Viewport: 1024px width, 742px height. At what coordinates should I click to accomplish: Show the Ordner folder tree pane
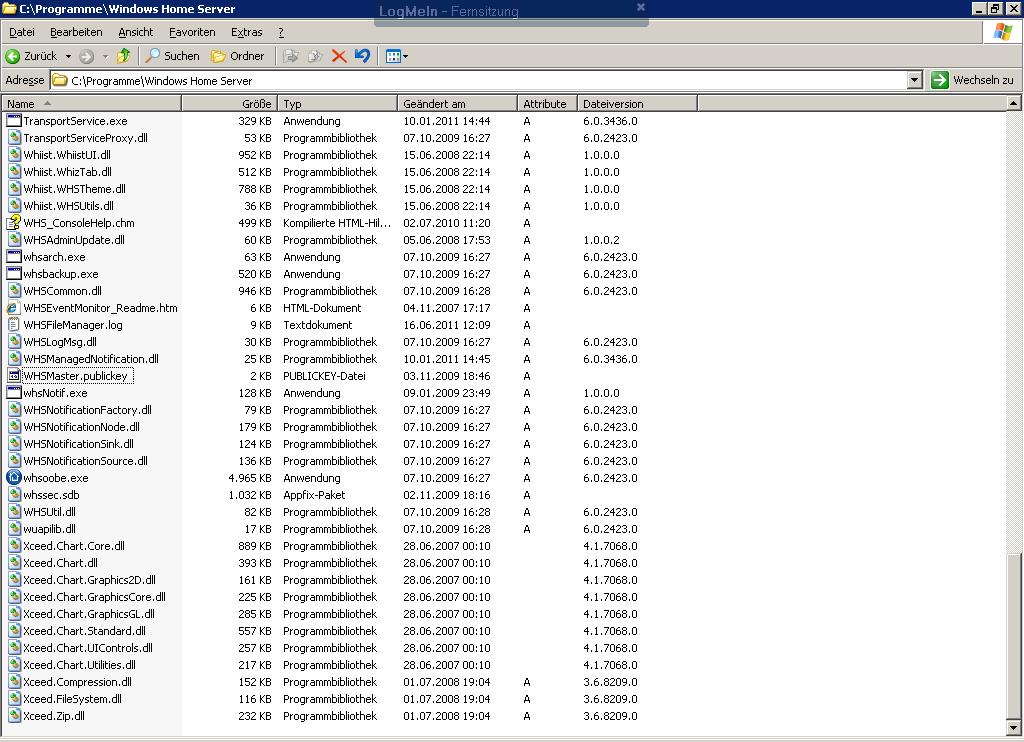tap(236, 56)
